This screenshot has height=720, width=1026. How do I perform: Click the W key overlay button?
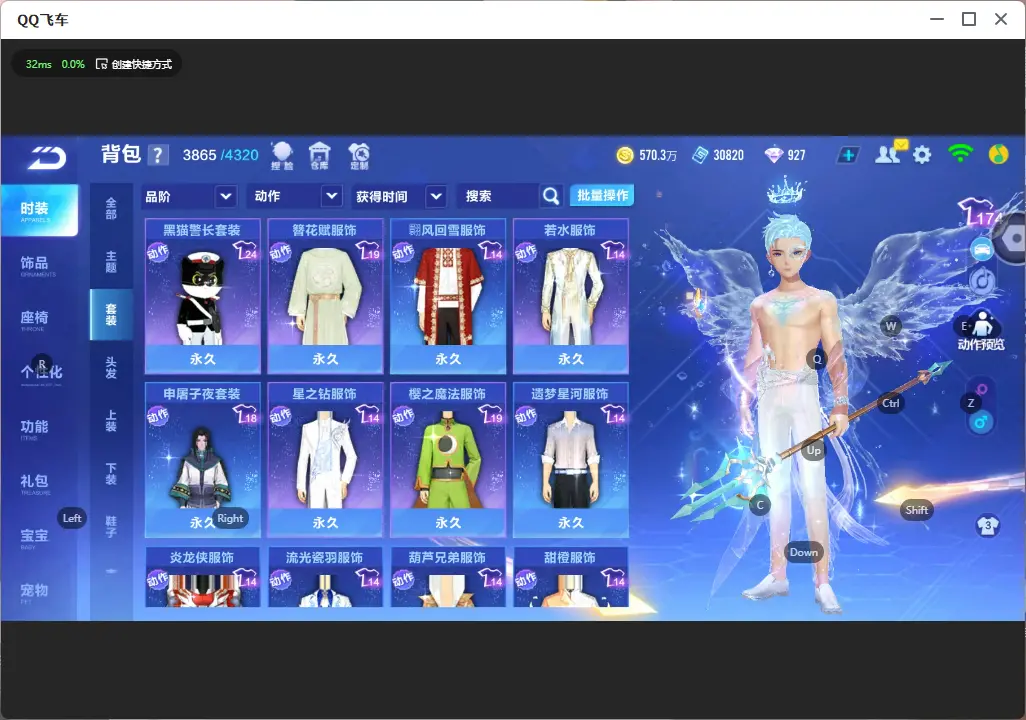pos(891,326)
